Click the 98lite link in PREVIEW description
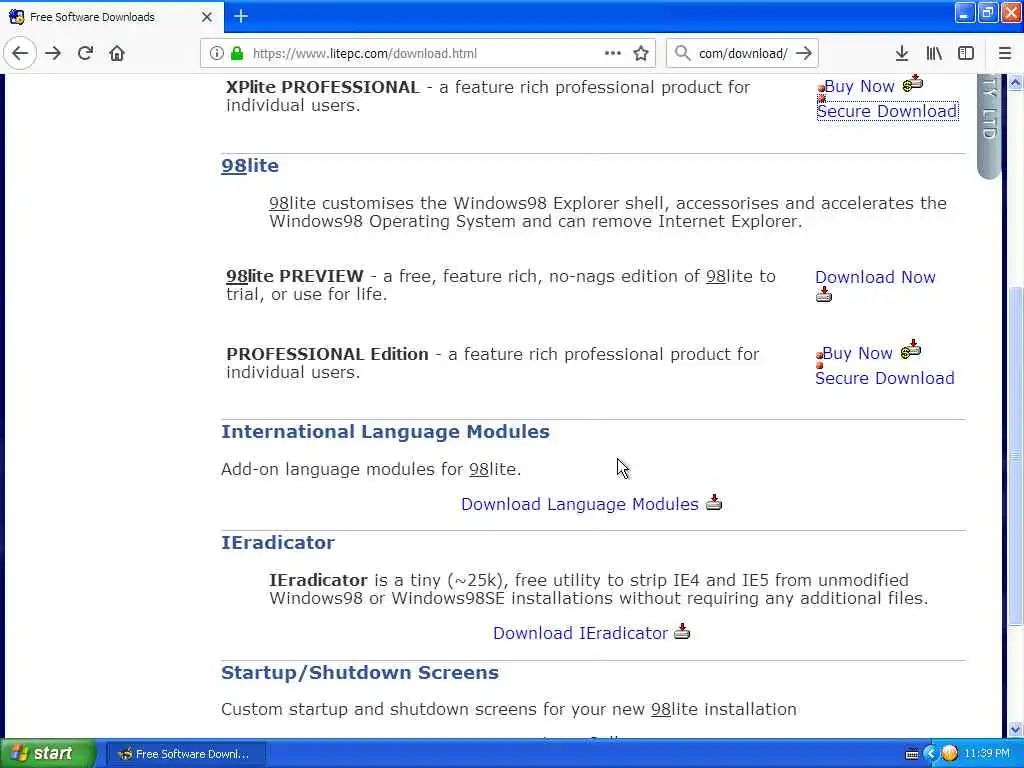The width and height of the screenshot is (1024, 768). coord(729,276)
